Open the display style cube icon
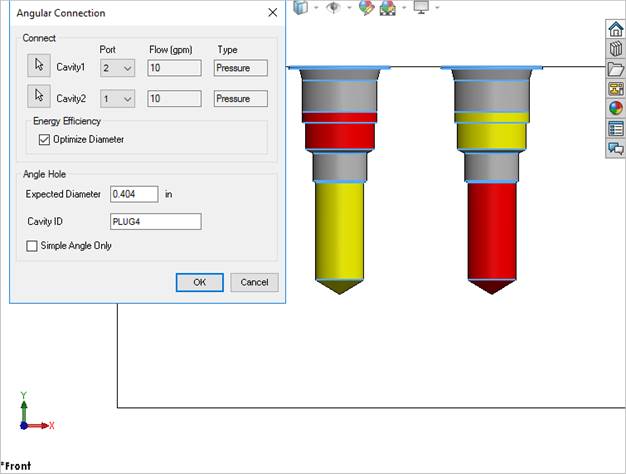 pyautogui.click(x=301, y=7)
